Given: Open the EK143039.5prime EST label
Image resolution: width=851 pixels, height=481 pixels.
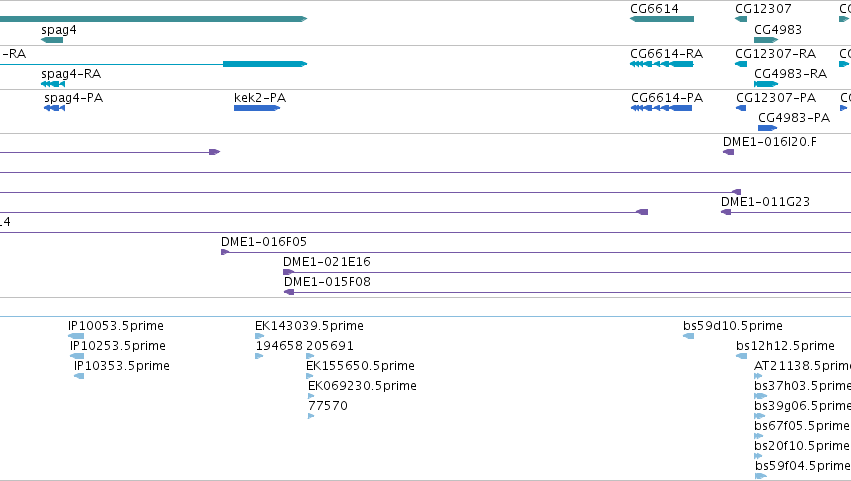Looking at the screenshot, I should click(309, 326).
